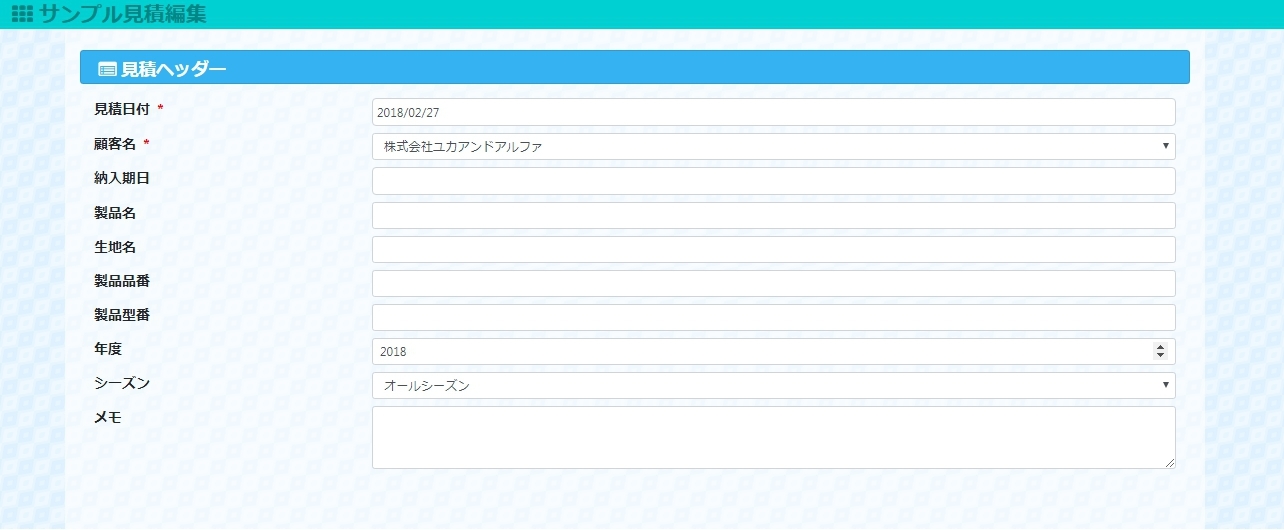Screen dimensions: 1284x530
Task: Click the シーズン field label
Action: click(x=122, y=383)
